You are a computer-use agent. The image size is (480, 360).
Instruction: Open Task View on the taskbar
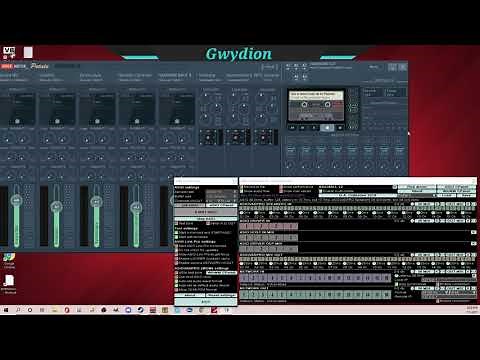coord(42,310)
